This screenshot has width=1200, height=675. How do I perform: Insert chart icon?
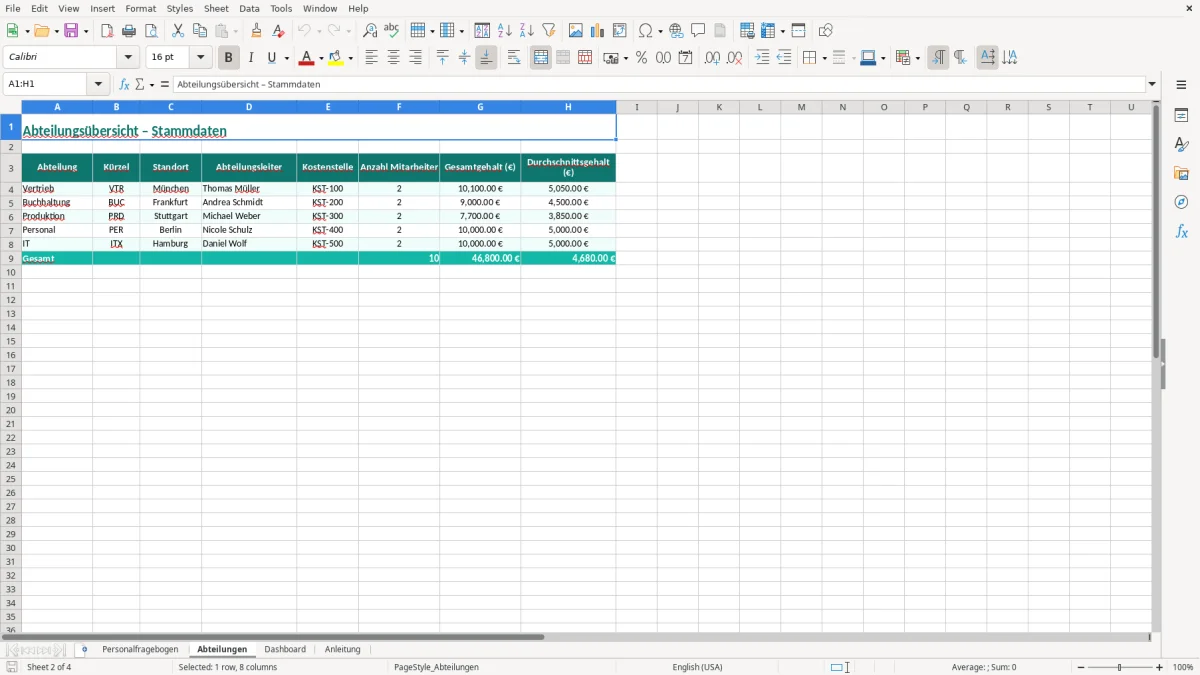tap(598, 31)
